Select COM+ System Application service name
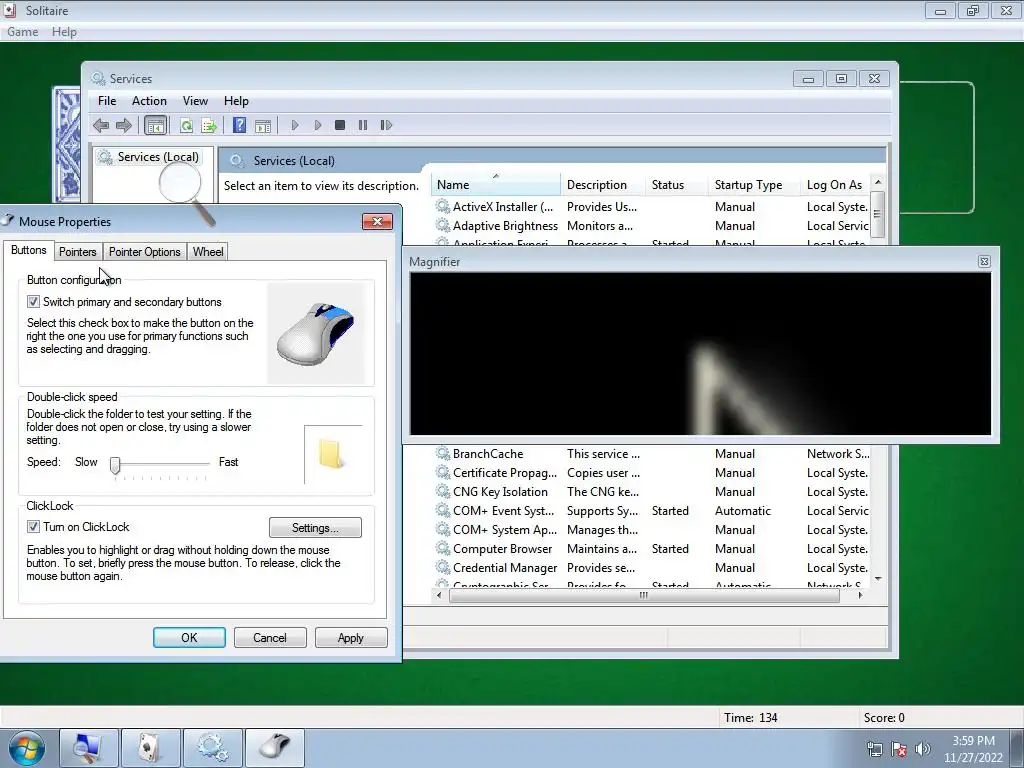Image resolution: width=1024 pixels, height=768 pixels. click(505, 530)
